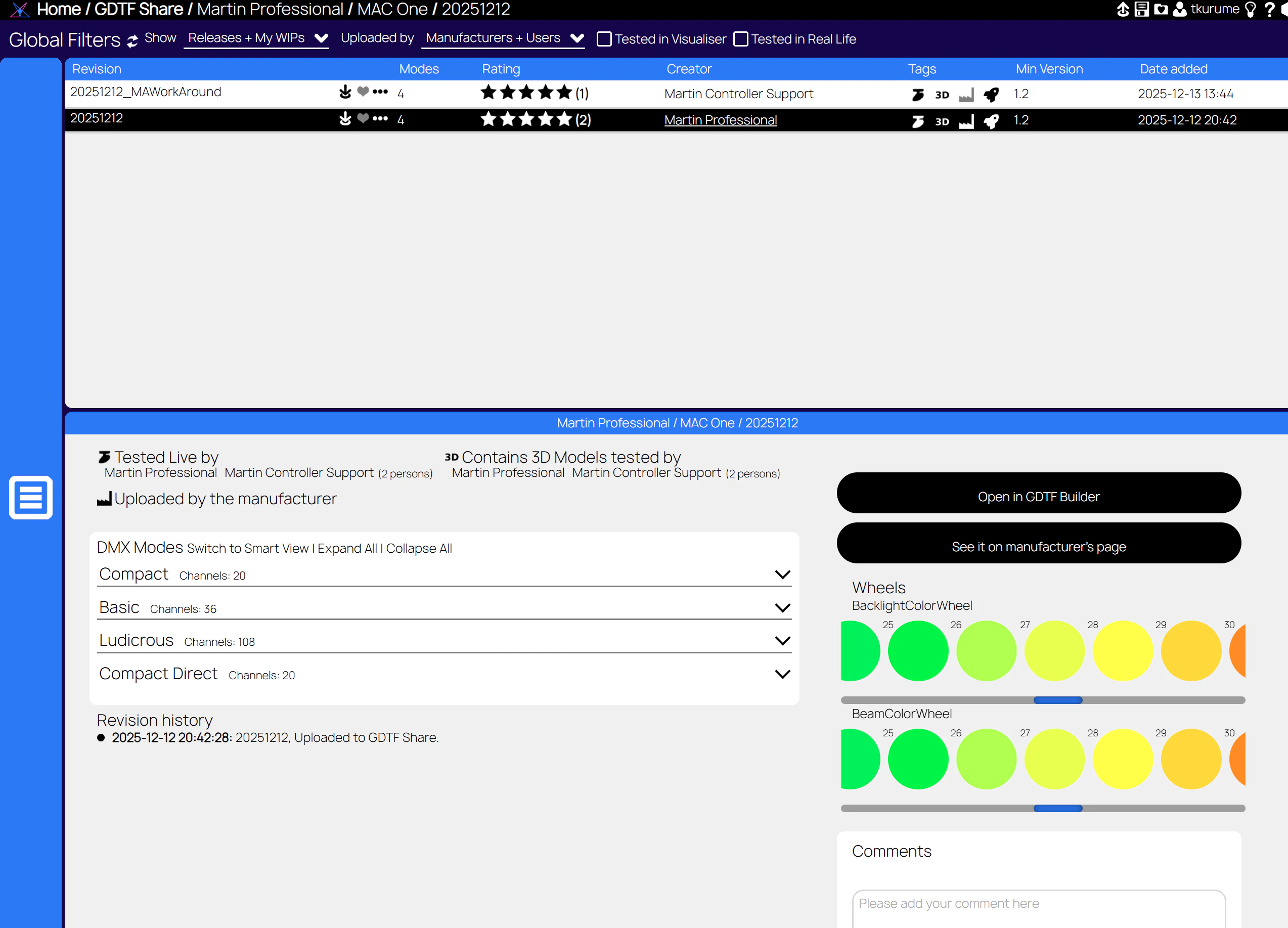1288x928 pixels.
Task: Click the comment input field
Action: [1039, 908]
